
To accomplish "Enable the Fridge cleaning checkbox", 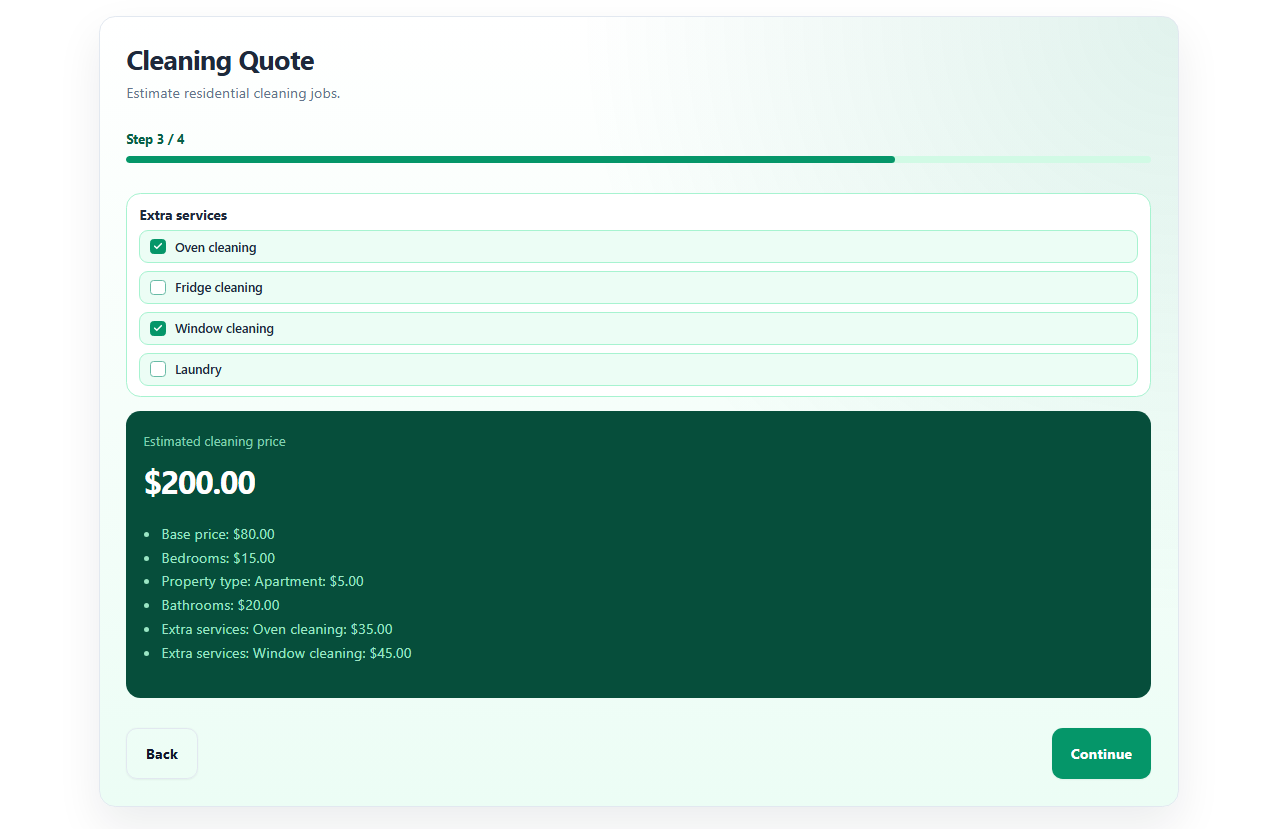I will tap(158, 288).
